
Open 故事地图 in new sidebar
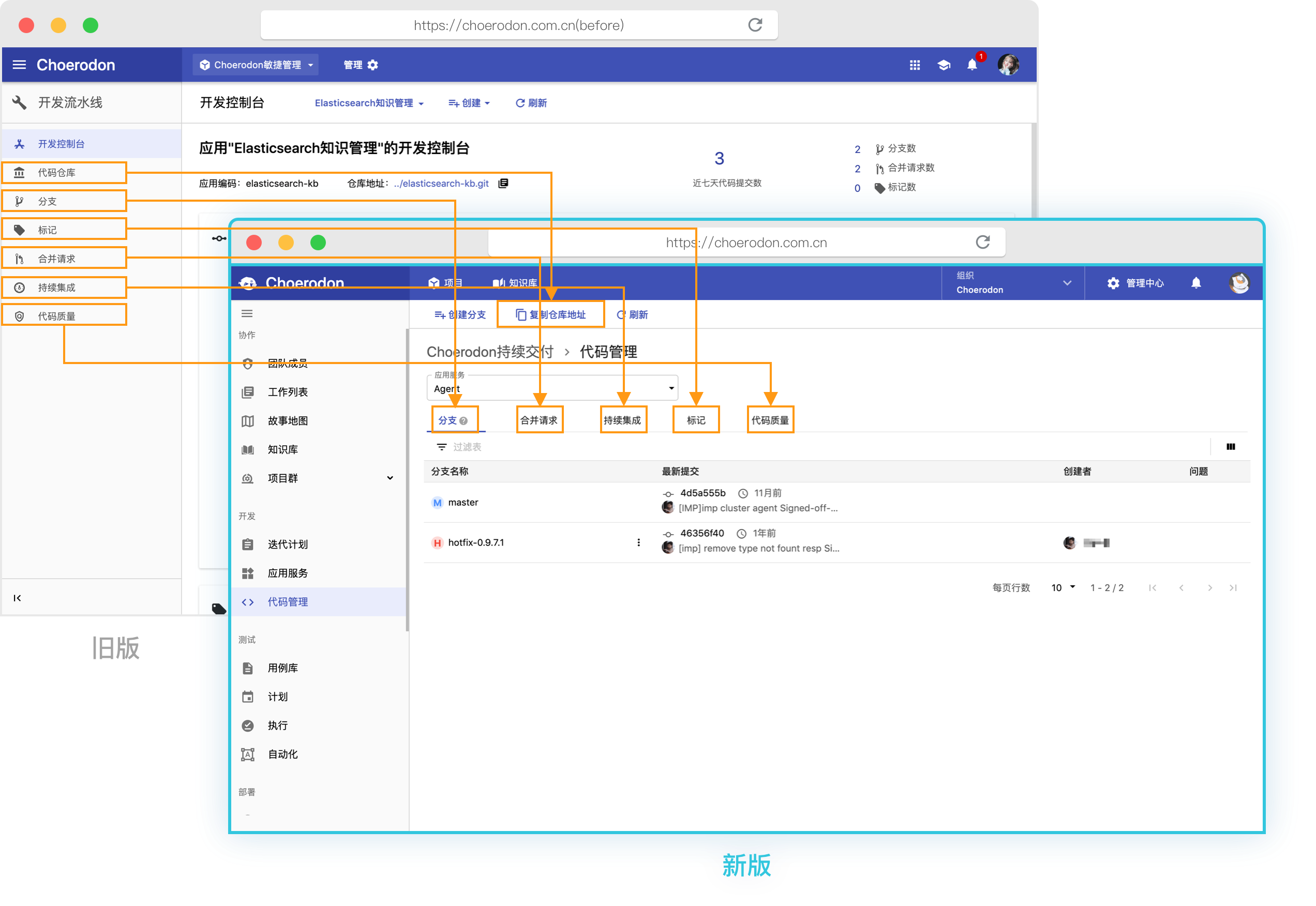[320, 420]
